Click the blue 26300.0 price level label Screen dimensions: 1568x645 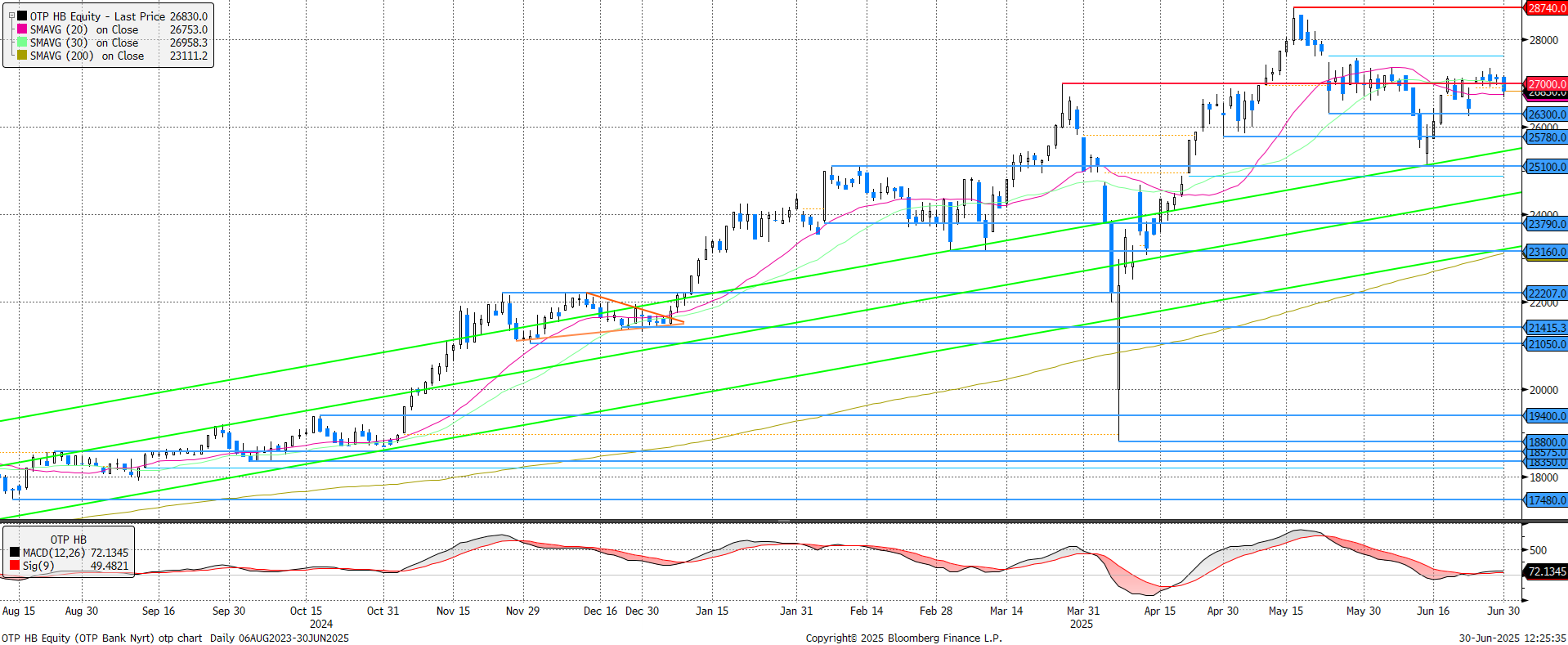[x=1547, y=114]
